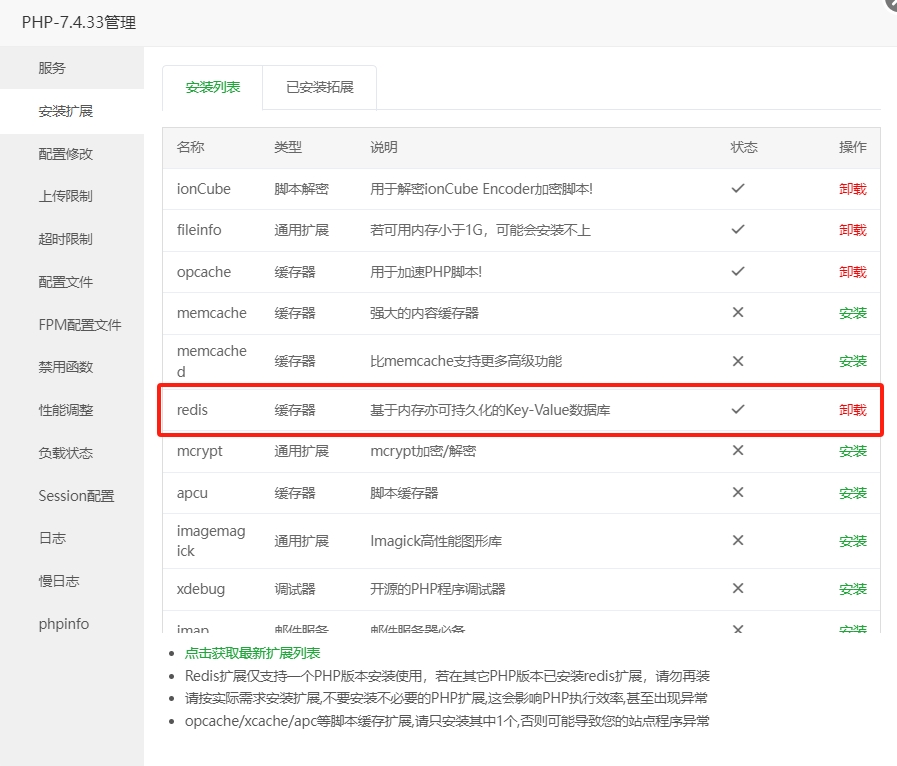Click the memcached status X icon
897x766 pixels.
pyautogui.click(x=738, y=361)
